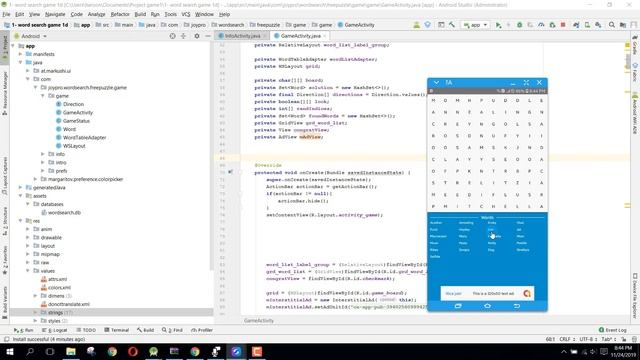Viewport: 640px width, 360px height.
Task: Click emulator back navigation button
Action: point(517,306)
